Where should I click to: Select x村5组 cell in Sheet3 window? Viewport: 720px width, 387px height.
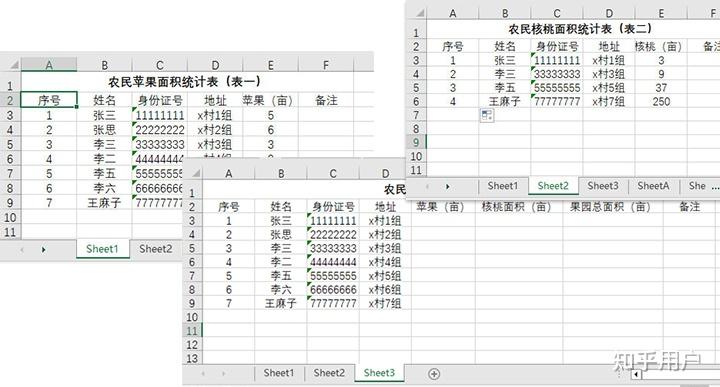tap(385, 276)
